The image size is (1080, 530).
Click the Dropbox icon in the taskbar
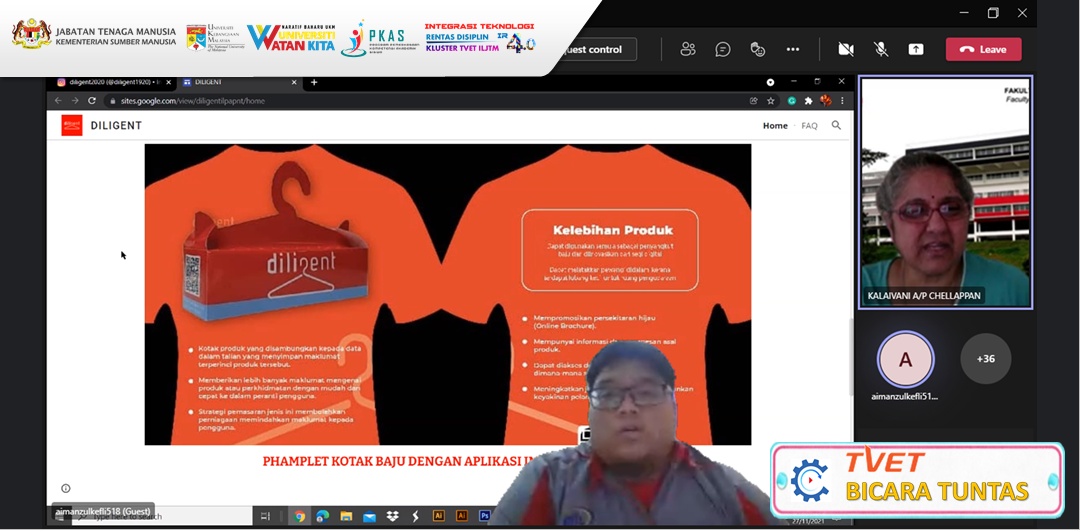coord(392,516)
